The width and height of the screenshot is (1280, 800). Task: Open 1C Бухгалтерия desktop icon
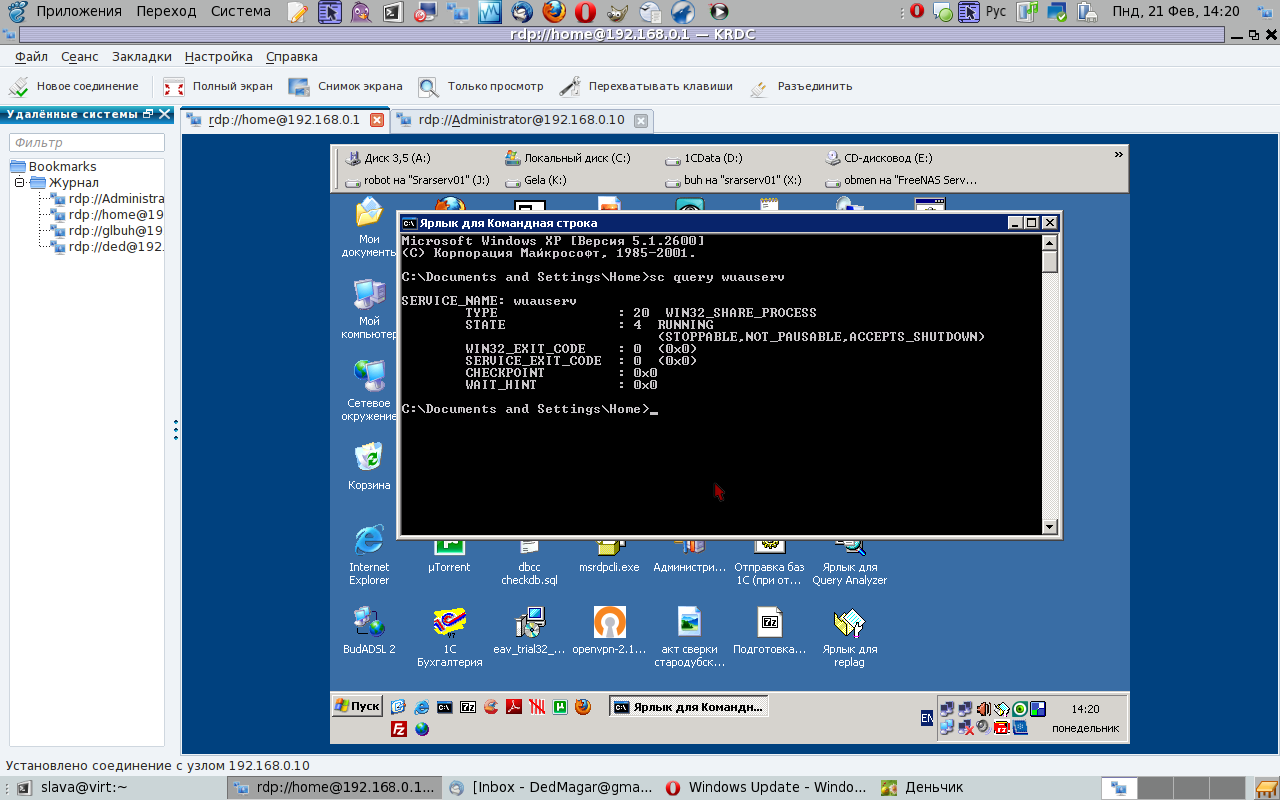(449, 638)
